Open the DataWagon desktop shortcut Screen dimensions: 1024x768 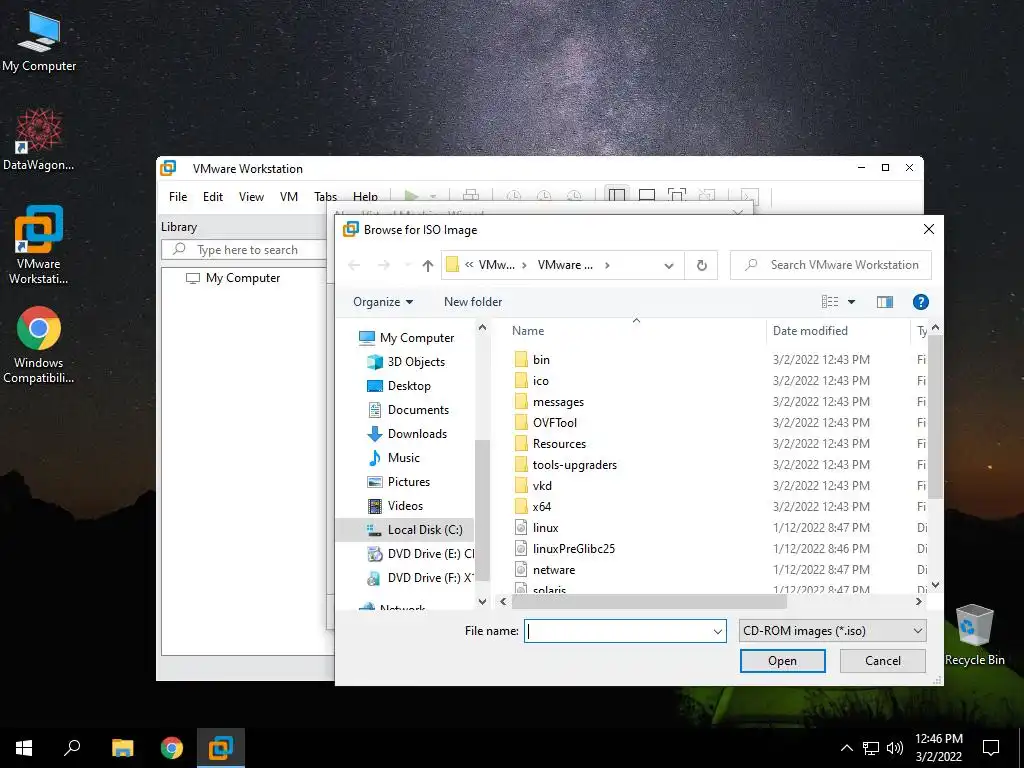coord(39,140)
